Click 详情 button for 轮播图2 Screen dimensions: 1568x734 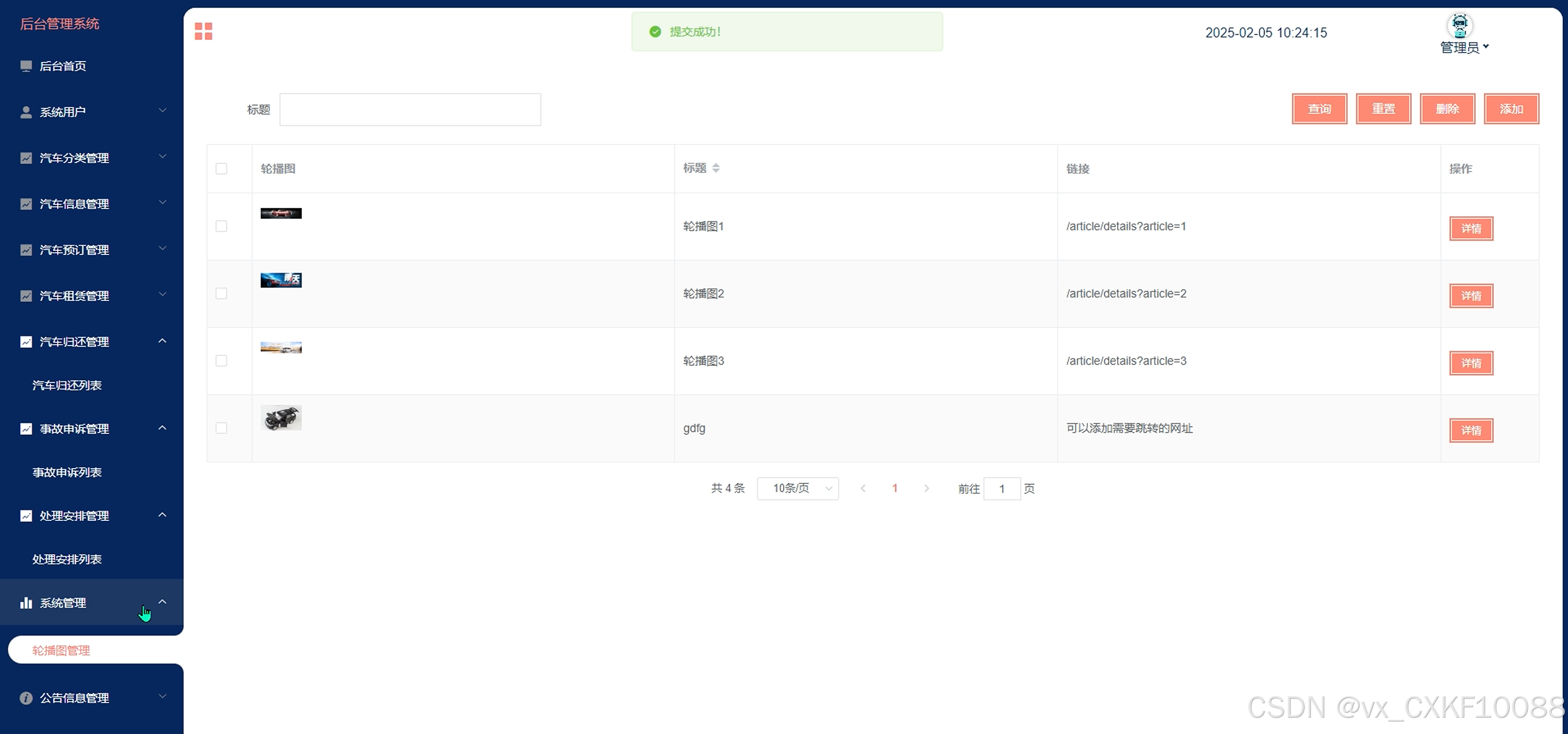pos(1471,296)
